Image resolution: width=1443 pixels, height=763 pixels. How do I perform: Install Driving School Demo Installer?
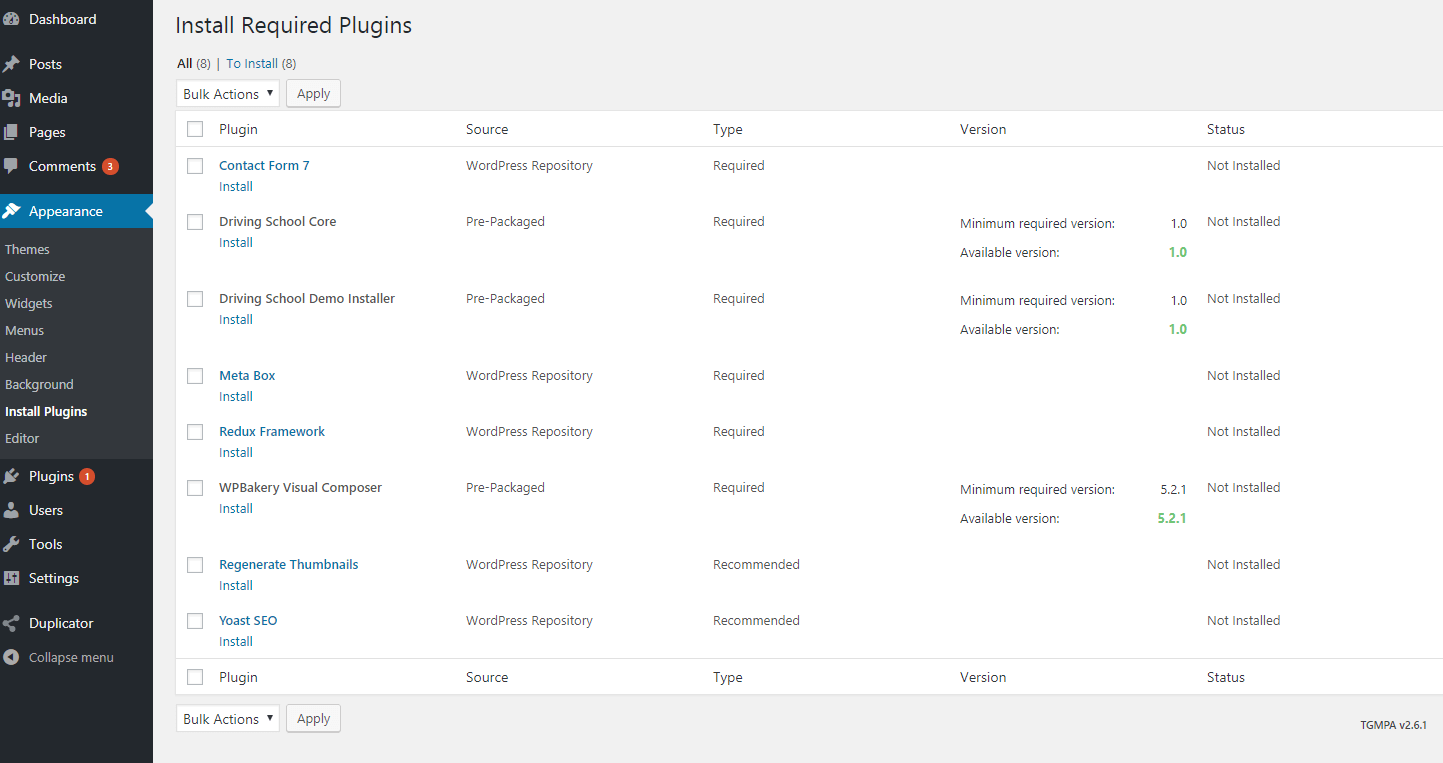pyautogui.click(x=236, y=320)
